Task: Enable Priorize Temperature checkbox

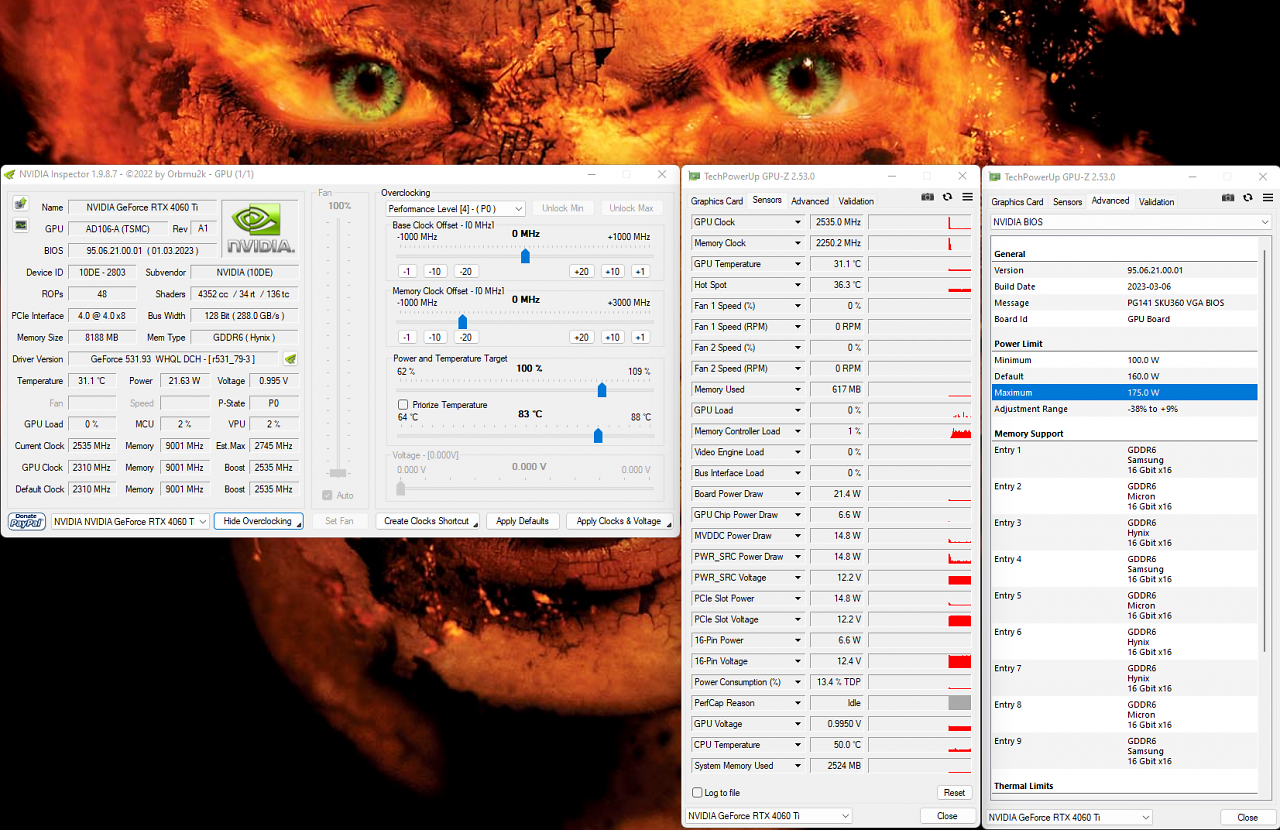Action: (403, 405)
